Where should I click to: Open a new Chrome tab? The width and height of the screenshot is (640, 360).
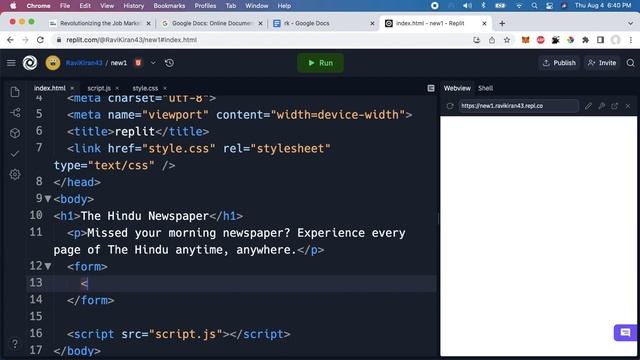(502, 24)
